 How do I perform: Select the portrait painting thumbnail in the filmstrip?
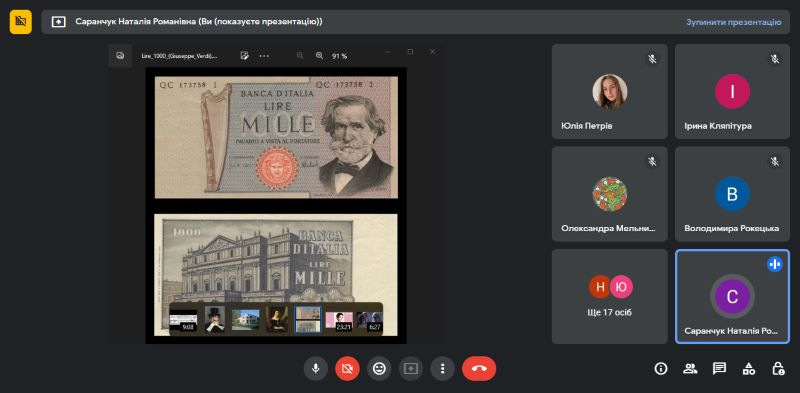point(277,320)
